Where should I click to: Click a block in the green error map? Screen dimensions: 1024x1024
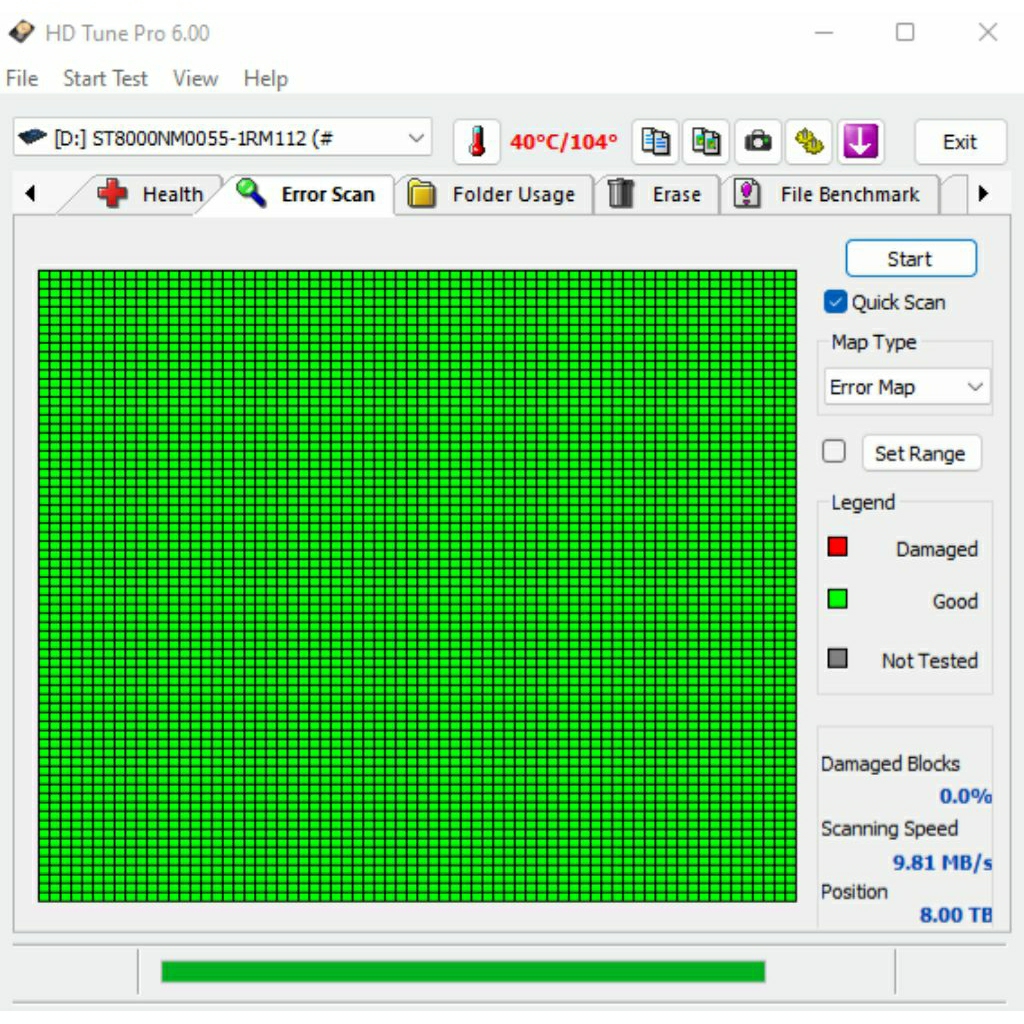pyautogui.click(x=417, y=585)
